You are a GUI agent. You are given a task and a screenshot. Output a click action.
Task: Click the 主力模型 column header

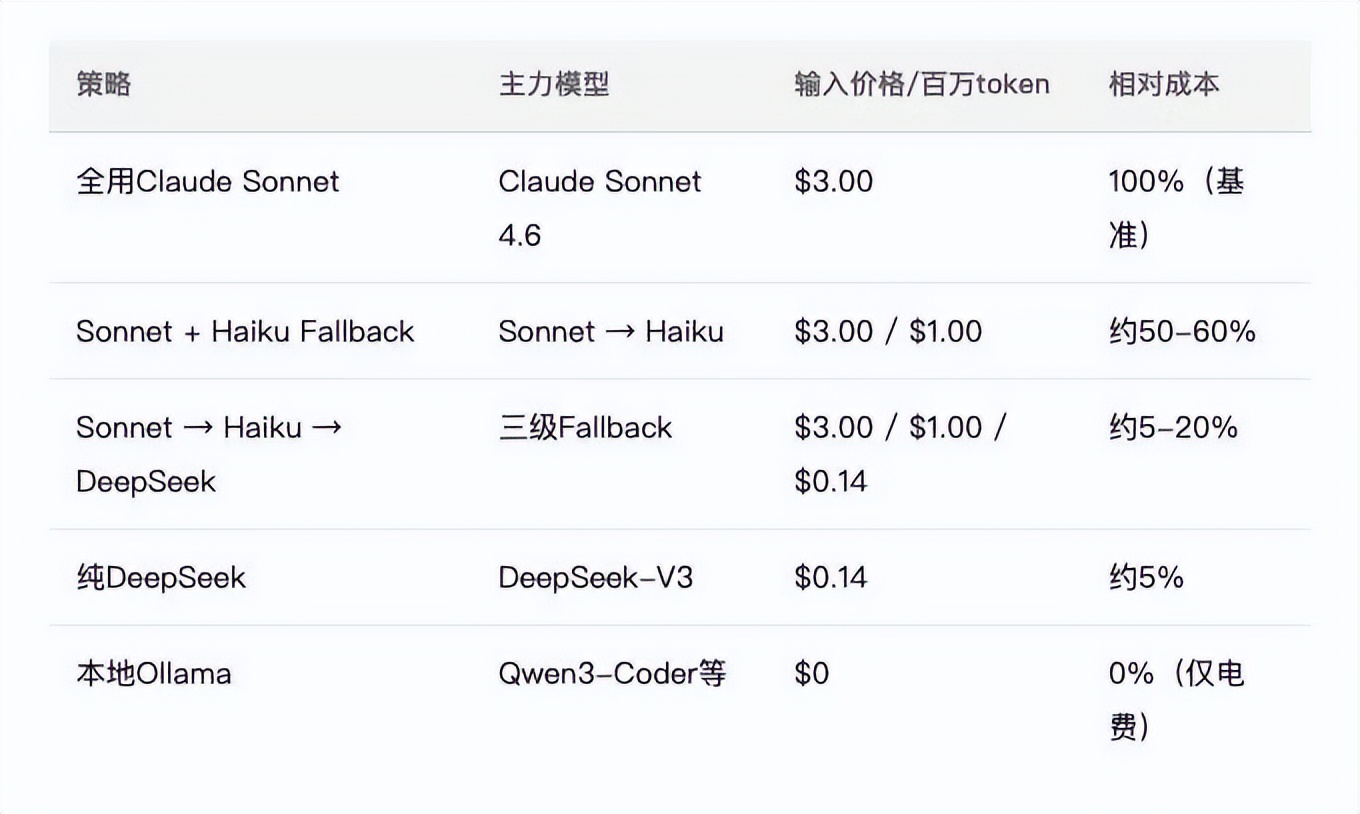[554, 84]
